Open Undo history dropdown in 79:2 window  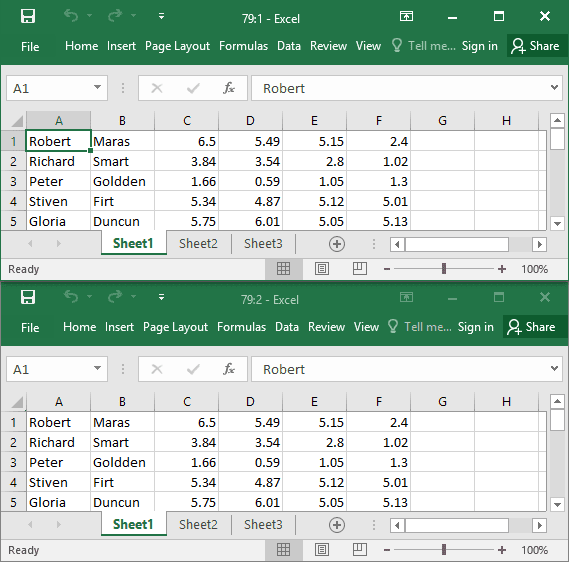pos(89,297)
